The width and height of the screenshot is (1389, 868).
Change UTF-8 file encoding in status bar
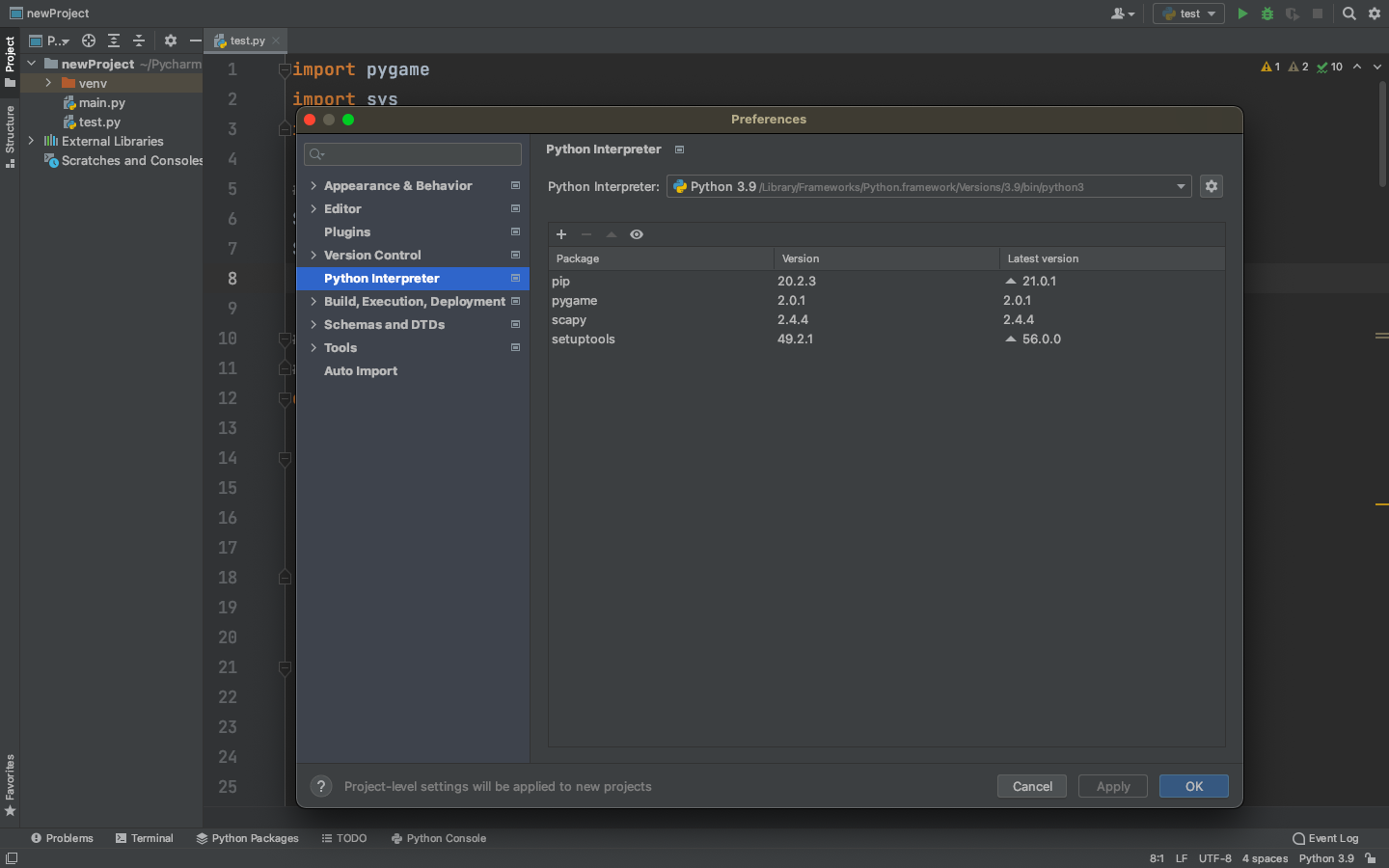pos(1214,858)
